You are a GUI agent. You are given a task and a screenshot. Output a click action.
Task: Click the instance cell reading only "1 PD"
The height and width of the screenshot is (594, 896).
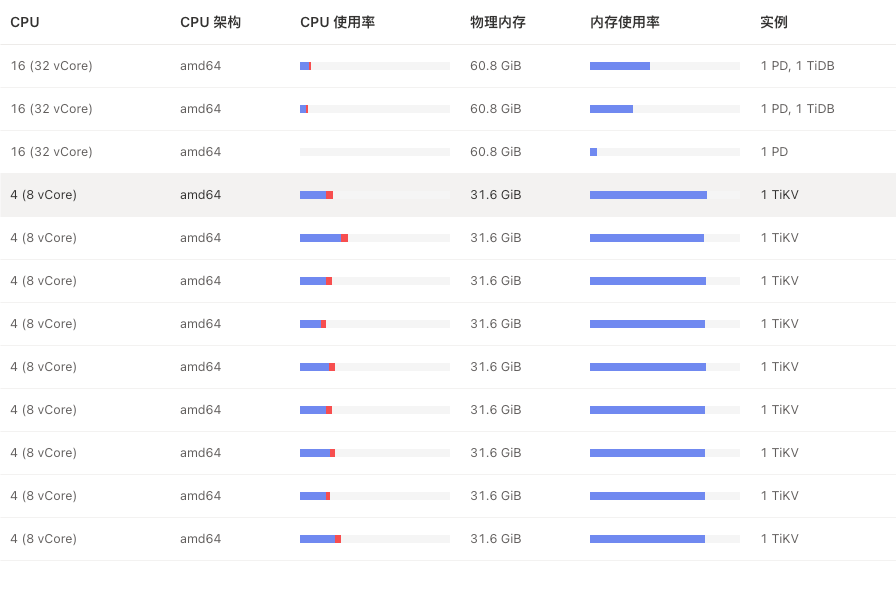coord(774,152)
